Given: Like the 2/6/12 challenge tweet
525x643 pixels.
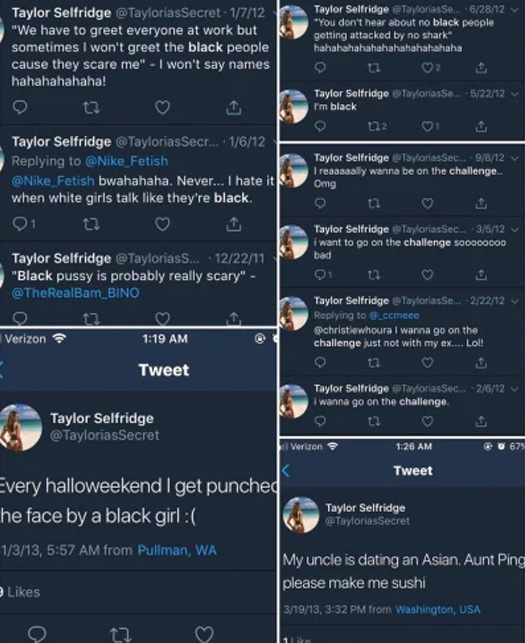Looking at the screenshot, I should pos(427,421).
